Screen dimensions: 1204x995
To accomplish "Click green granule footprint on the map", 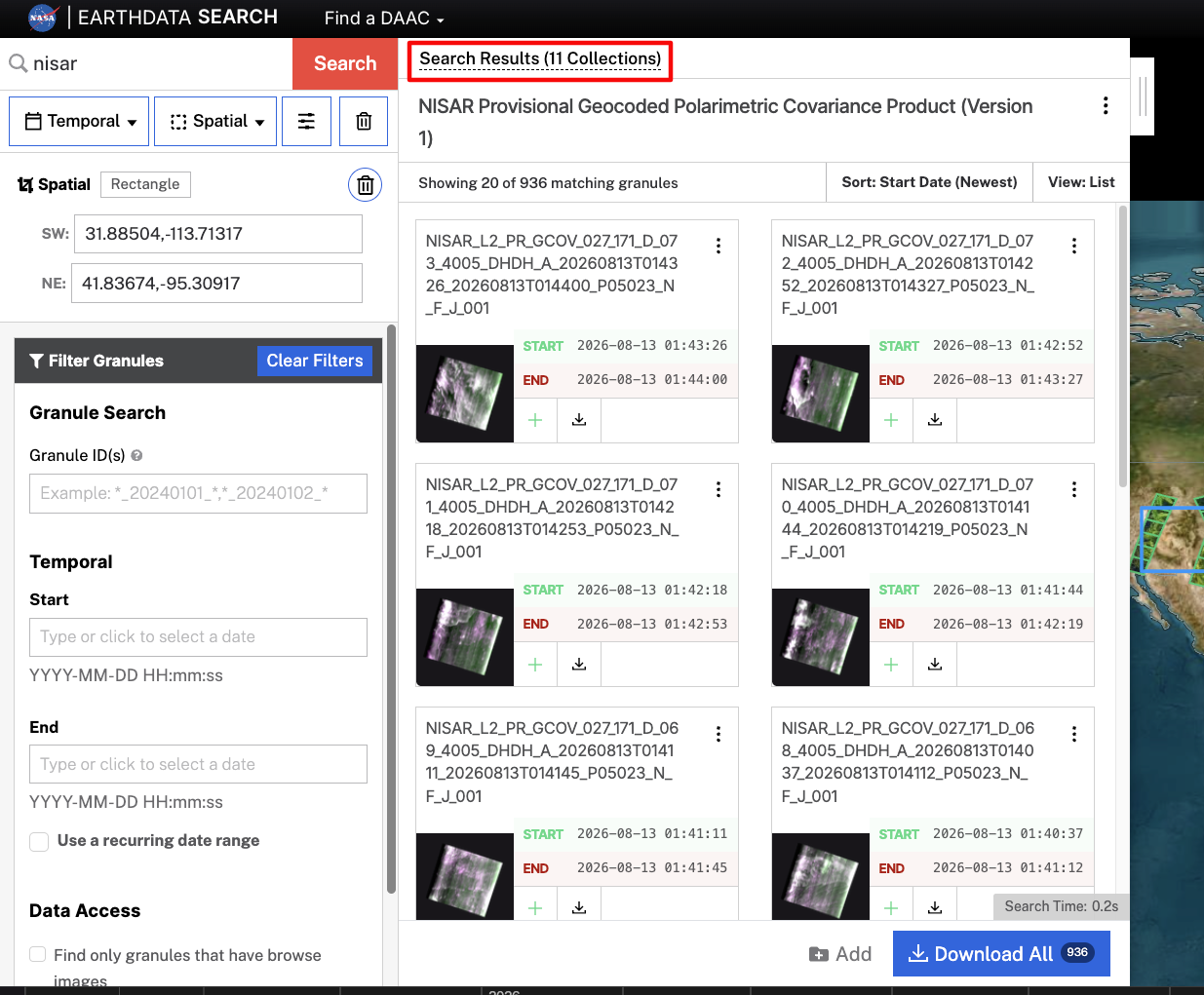I will point(1156,537).
